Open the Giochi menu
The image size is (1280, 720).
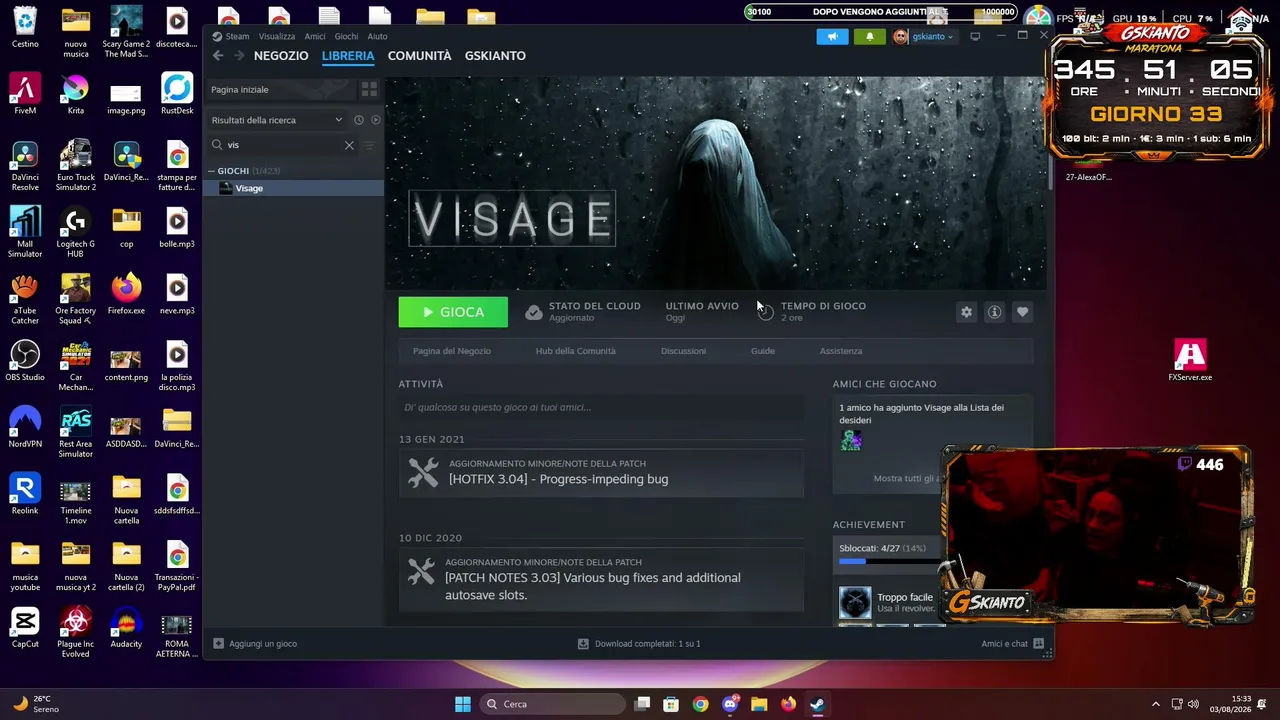[346, 36]
